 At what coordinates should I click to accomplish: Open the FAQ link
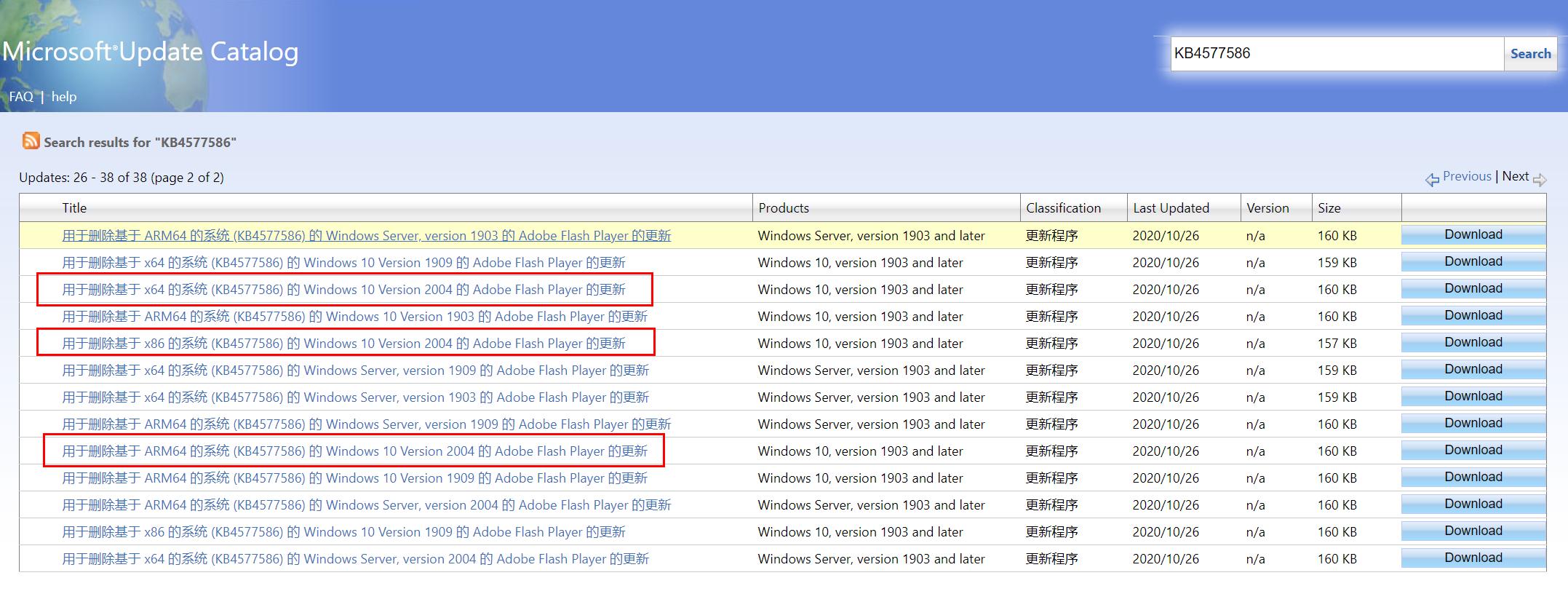point(21,97)
